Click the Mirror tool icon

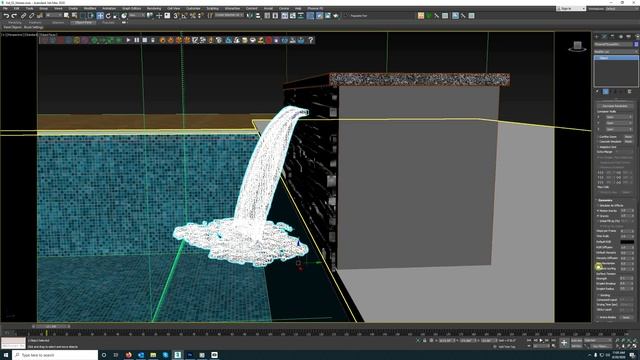249,16
